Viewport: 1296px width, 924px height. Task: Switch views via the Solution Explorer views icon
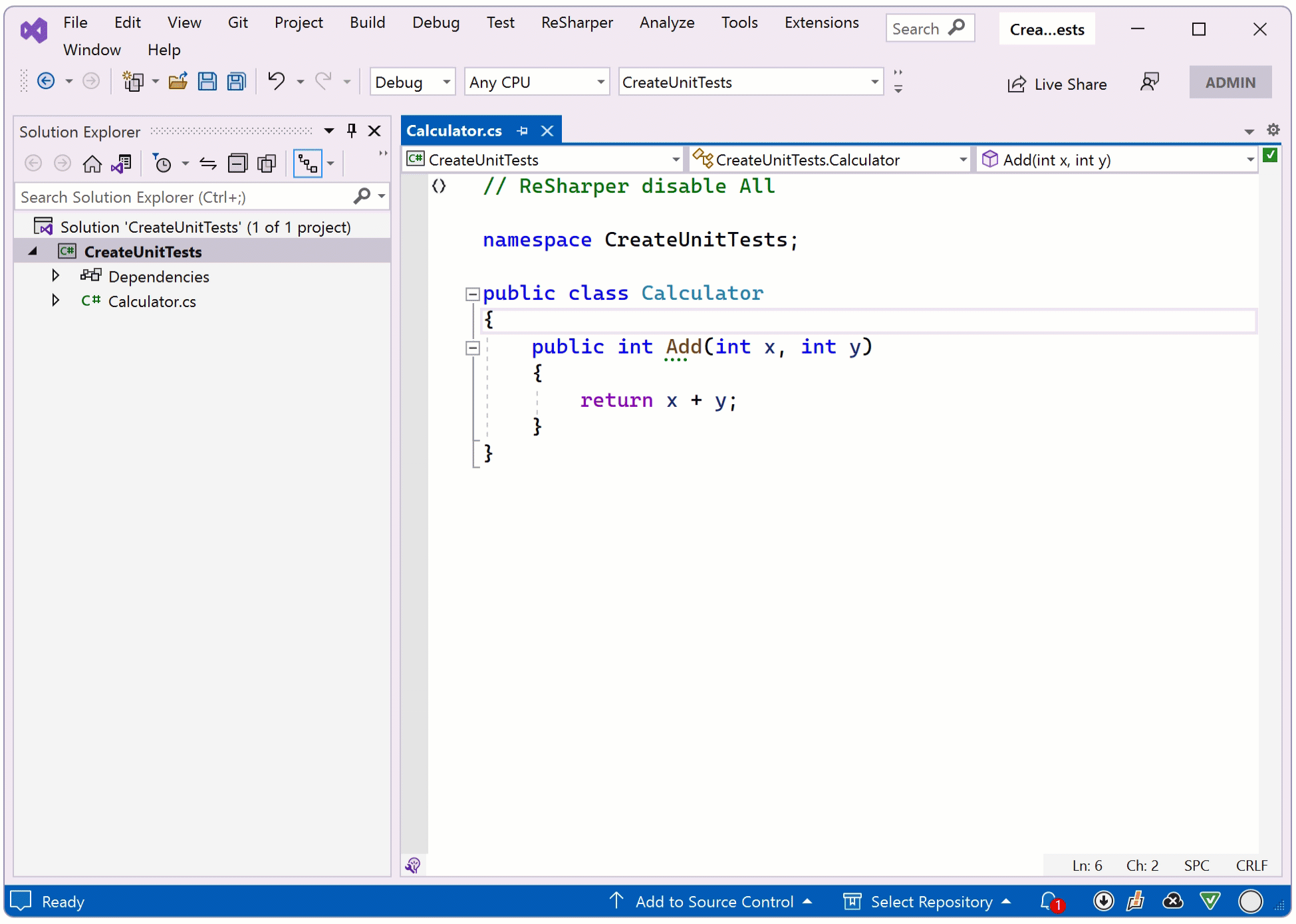122,164
